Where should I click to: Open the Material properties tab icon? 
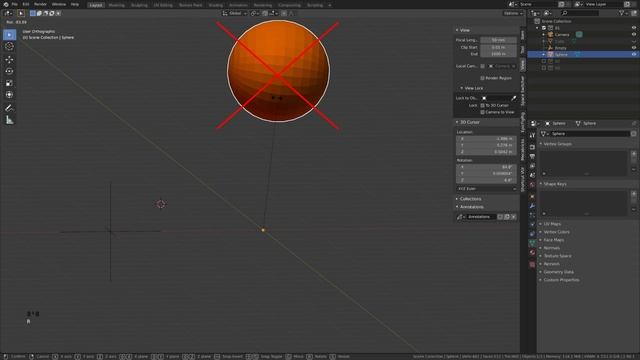(x=532, y=253)
